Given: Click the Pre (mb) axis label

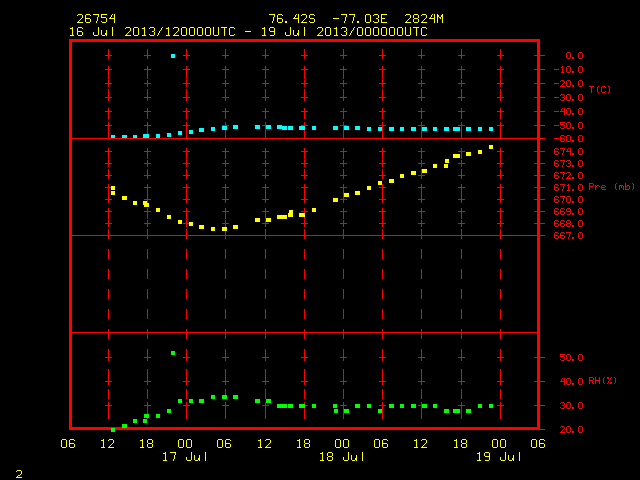Looking at the screenshot, I should click(x=612, y=187).
